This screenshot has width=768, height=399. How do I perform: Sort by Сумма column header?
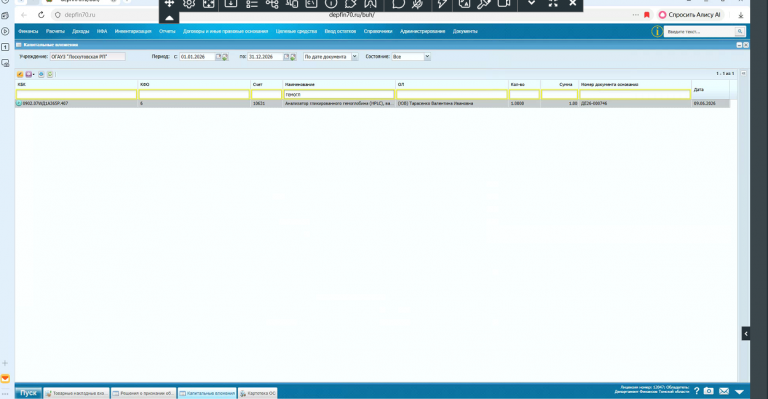tap(559, 84)
